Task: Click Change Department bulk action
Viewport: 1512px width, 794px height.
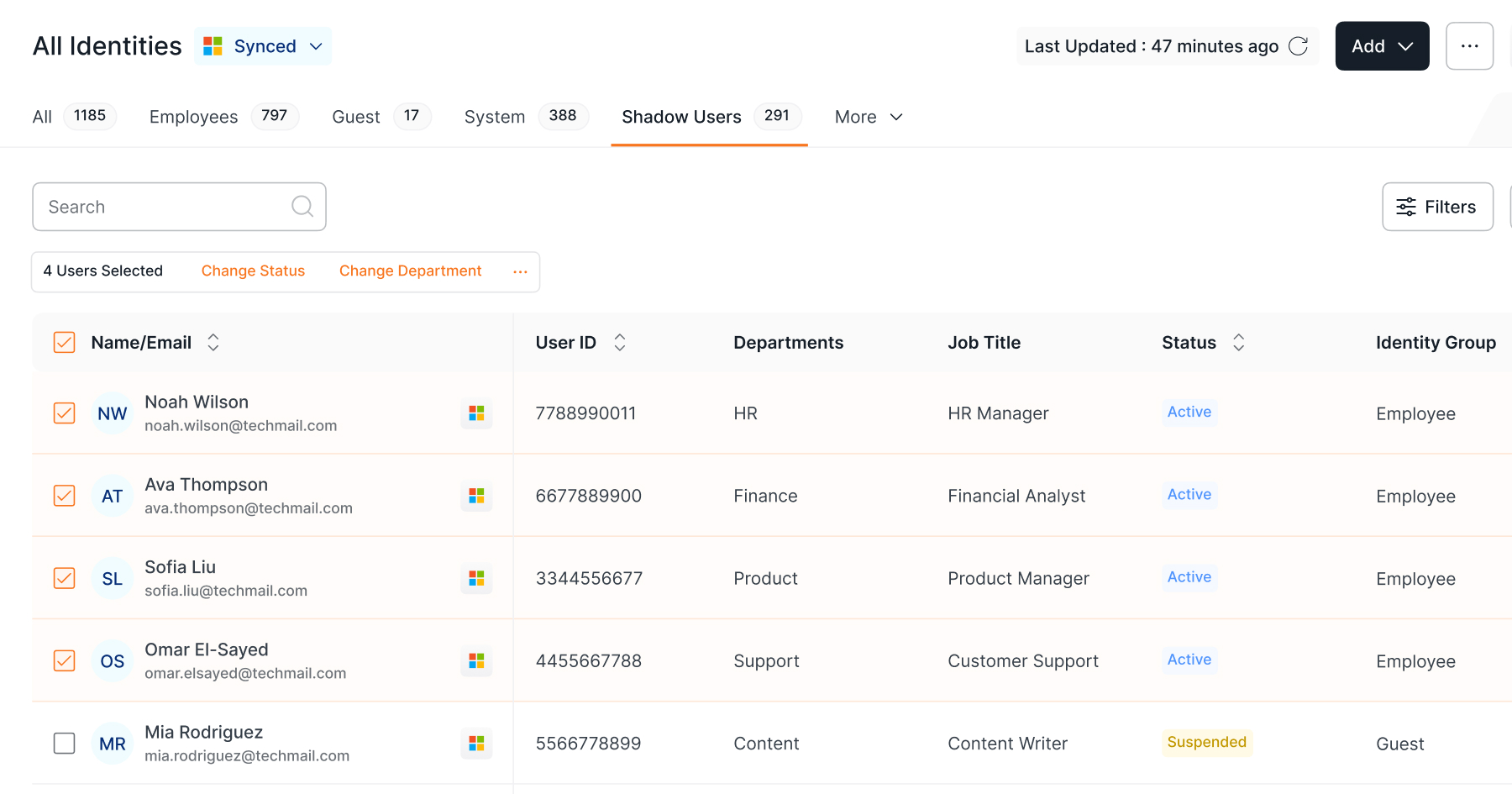Action: pos(410,271)
